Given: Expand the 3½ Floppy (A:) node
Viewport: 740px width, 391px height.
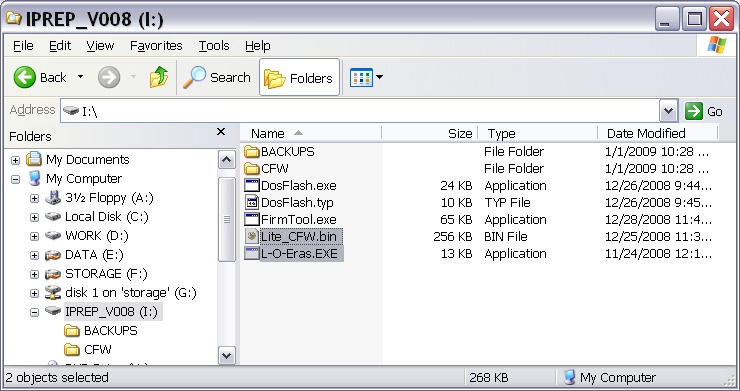Looking at the screenshot, I should click(34, 198).
